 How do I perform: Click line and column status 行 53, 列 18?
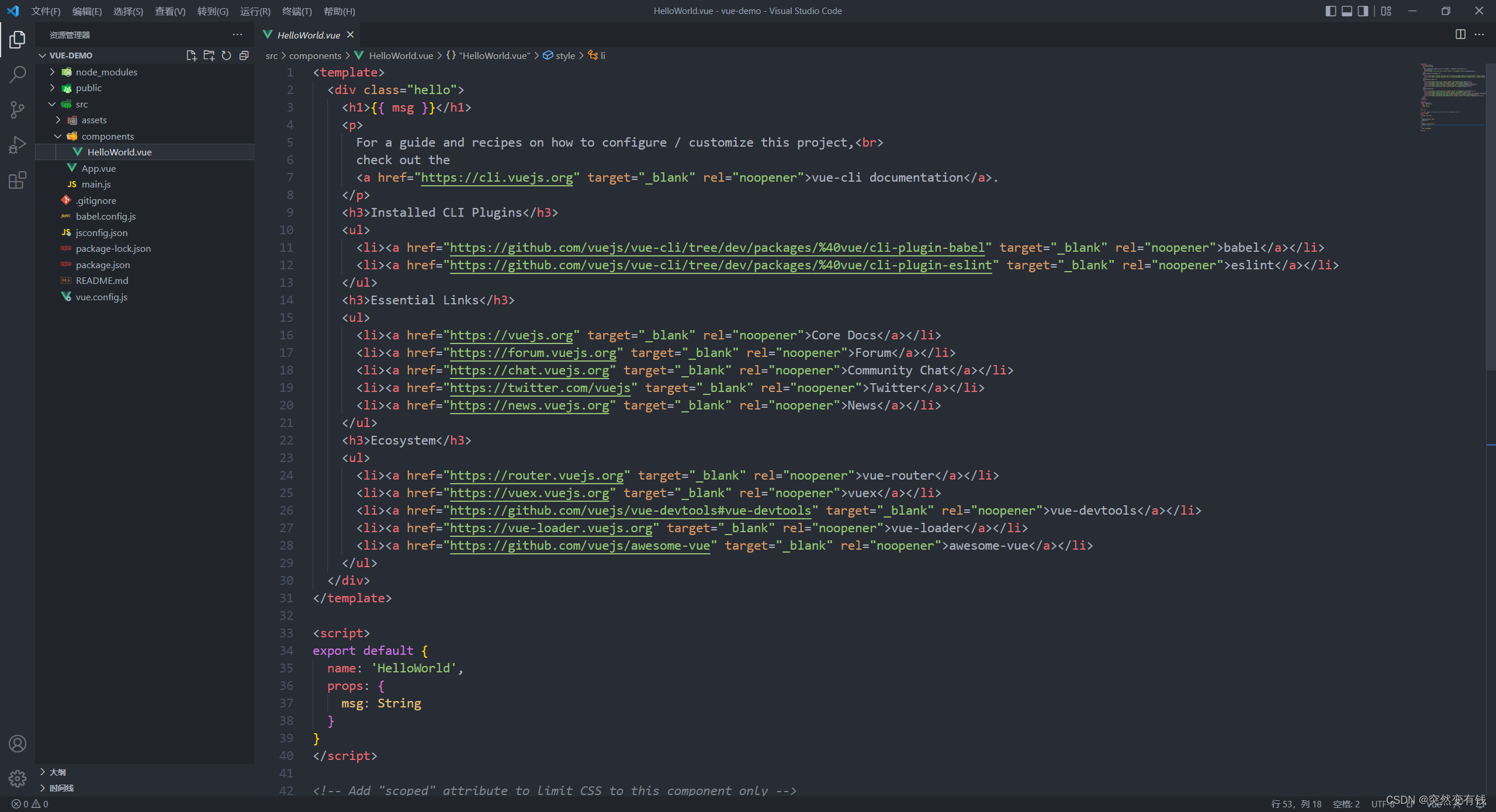[x=1296, y=804]
